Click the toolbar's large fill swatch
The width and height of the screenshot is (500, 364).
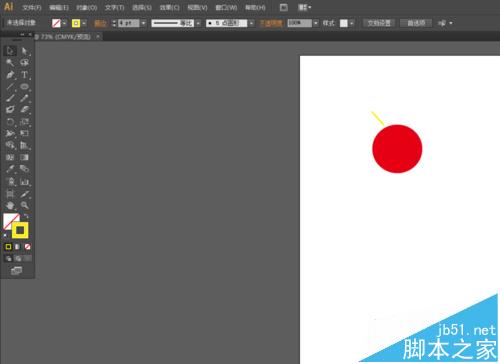click(x=10, y=220)
